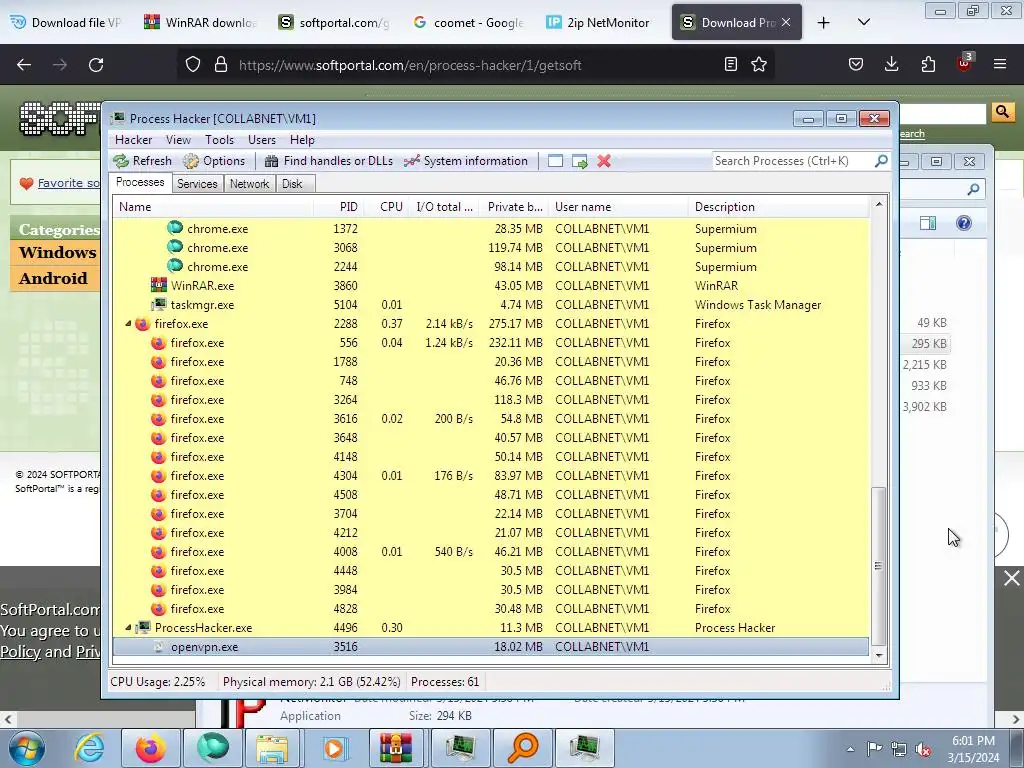Open the Tools menu
This screenshot has width=1024, height=768.
click(x=219, y=140)
